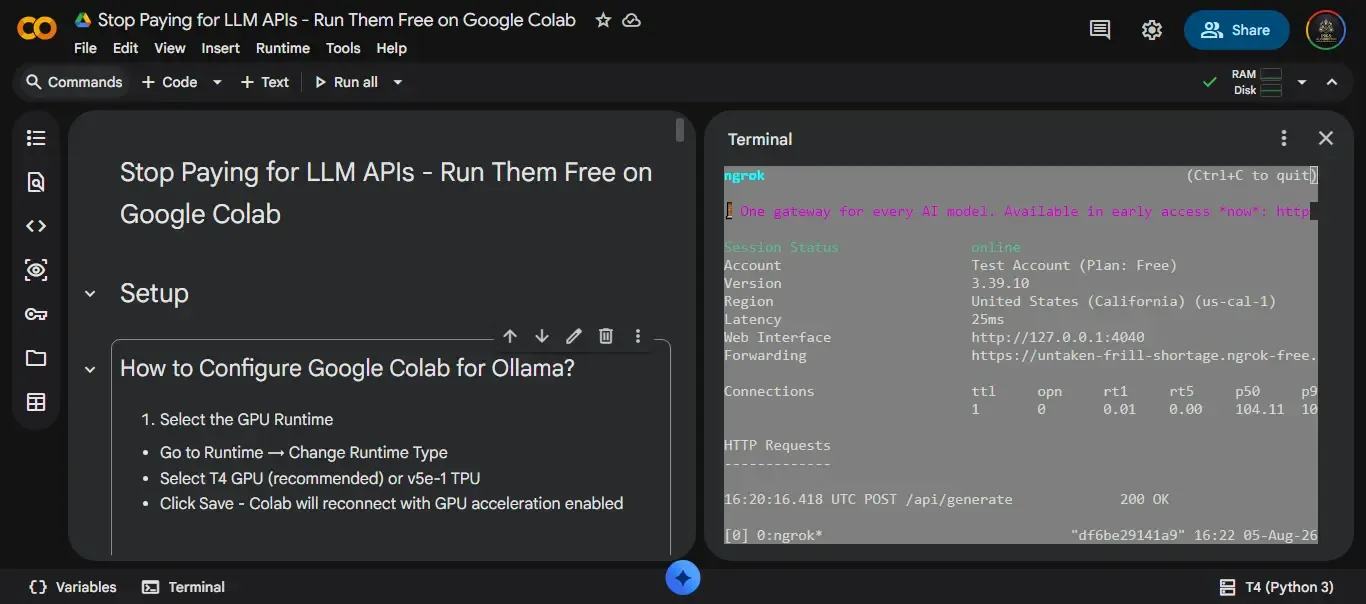The height and width of the screenshot is (604, 1366).
Task: Open the Insert menu
Action: (x=220, y=48)
